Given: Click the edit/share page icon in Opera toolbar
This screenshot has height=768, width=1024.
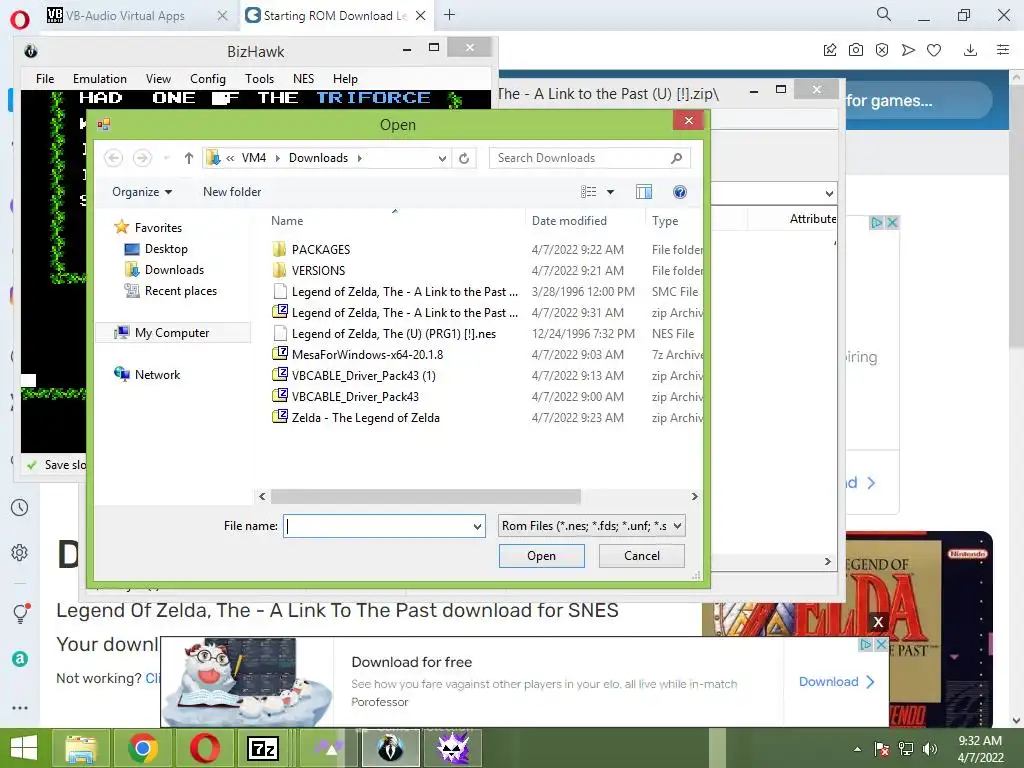Looking at the screenshot, I should click(830, 50).
